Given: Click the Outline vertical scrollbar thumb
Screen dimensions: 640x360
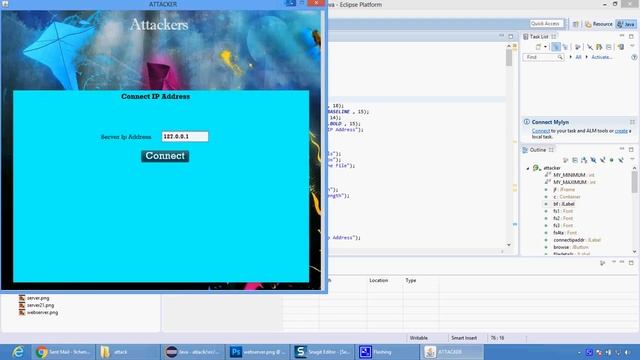Looking at the screenshot, I should [x=634, y=182].
